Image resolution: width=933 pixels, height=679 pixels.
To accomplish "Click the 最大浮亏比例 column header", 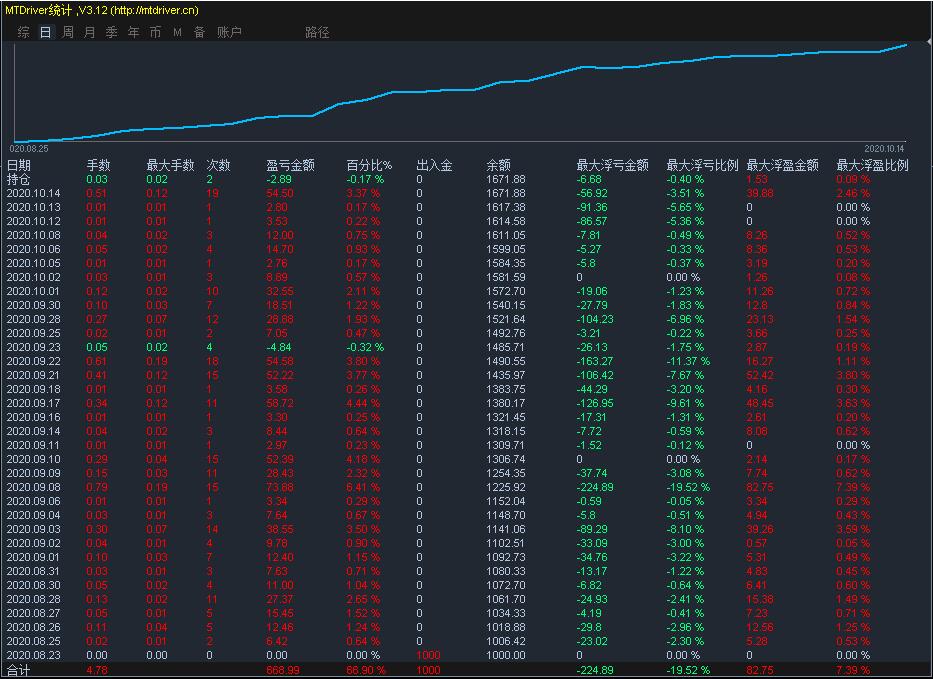I will pos(702,165).
